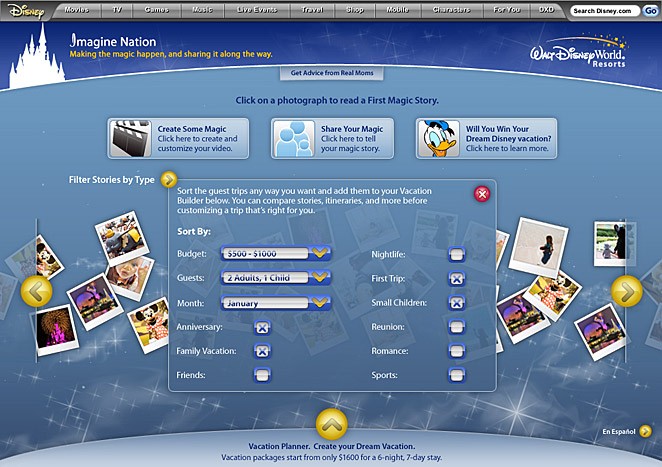662x467 pixels.
Task: Go to previous photos with the left yellow arrow
Action: (x=37, y=291)
